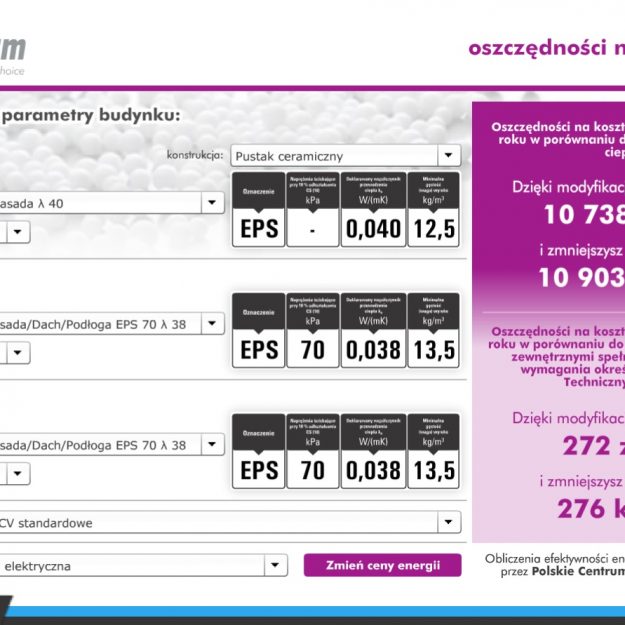Open the small dropdown beneath the λ 40 selector
The height and width of the screenshot is (625, 625).
(x=20, y=232)
